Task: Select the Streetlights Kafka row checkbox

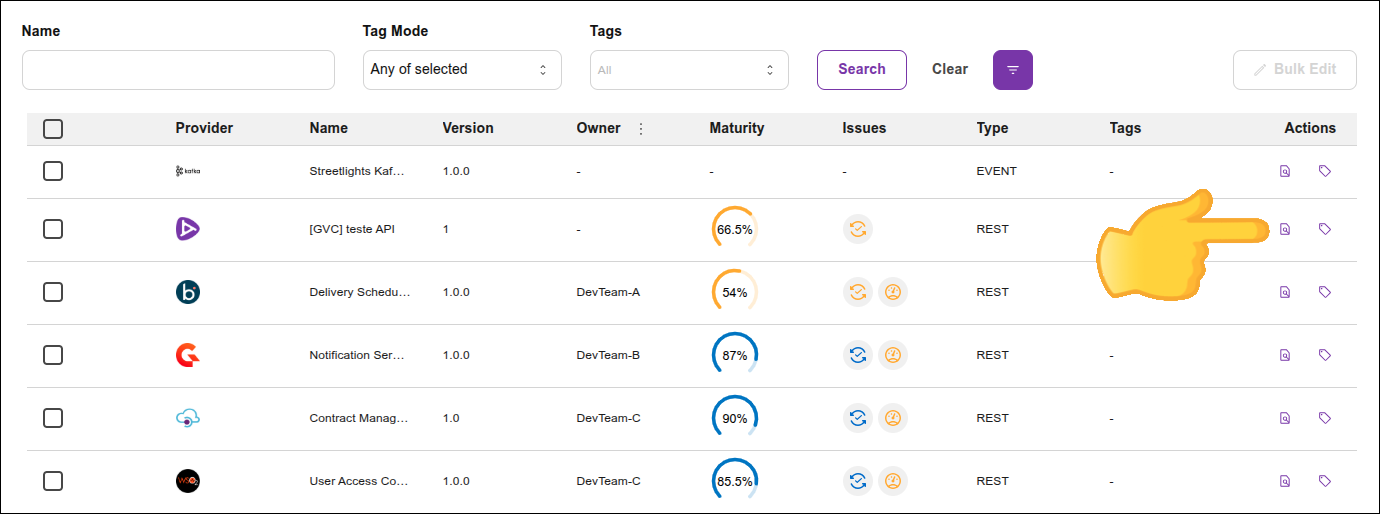Action: 53,171
